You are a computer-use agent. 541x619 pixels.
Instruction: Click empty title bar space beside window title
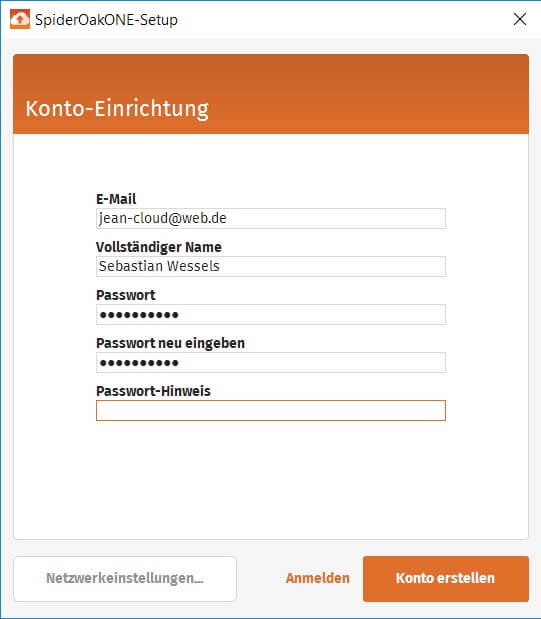pyautogui.click(x=344, y=19)
